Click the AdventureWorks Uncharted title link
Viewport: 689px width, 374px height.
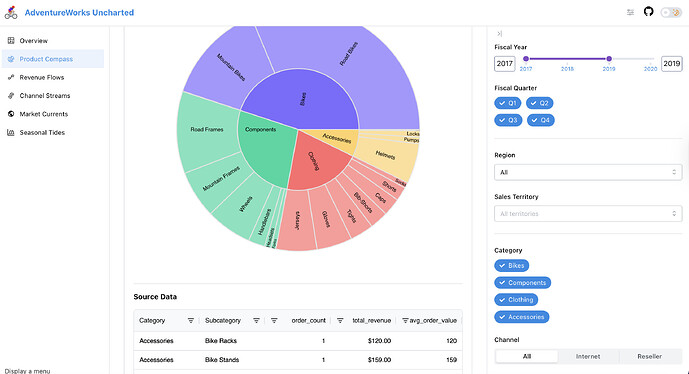point(79,13)
